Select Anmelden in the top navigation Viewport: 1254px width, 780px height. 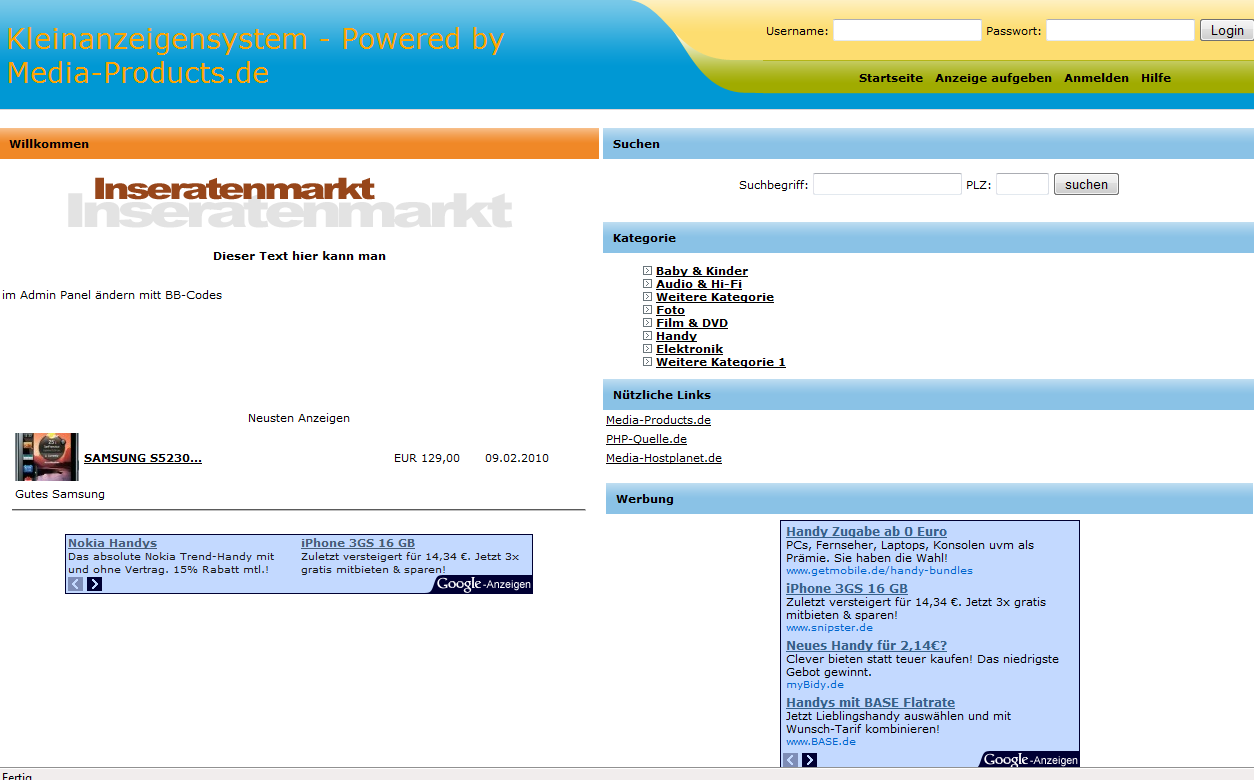click(x=1096, y=78)
